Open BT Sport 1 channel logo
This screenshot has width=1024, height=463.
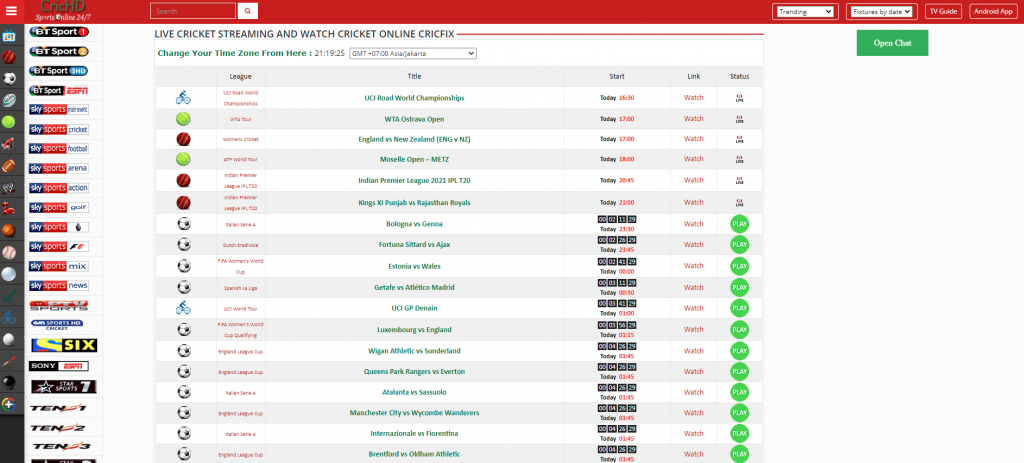[x=59, y=32]
